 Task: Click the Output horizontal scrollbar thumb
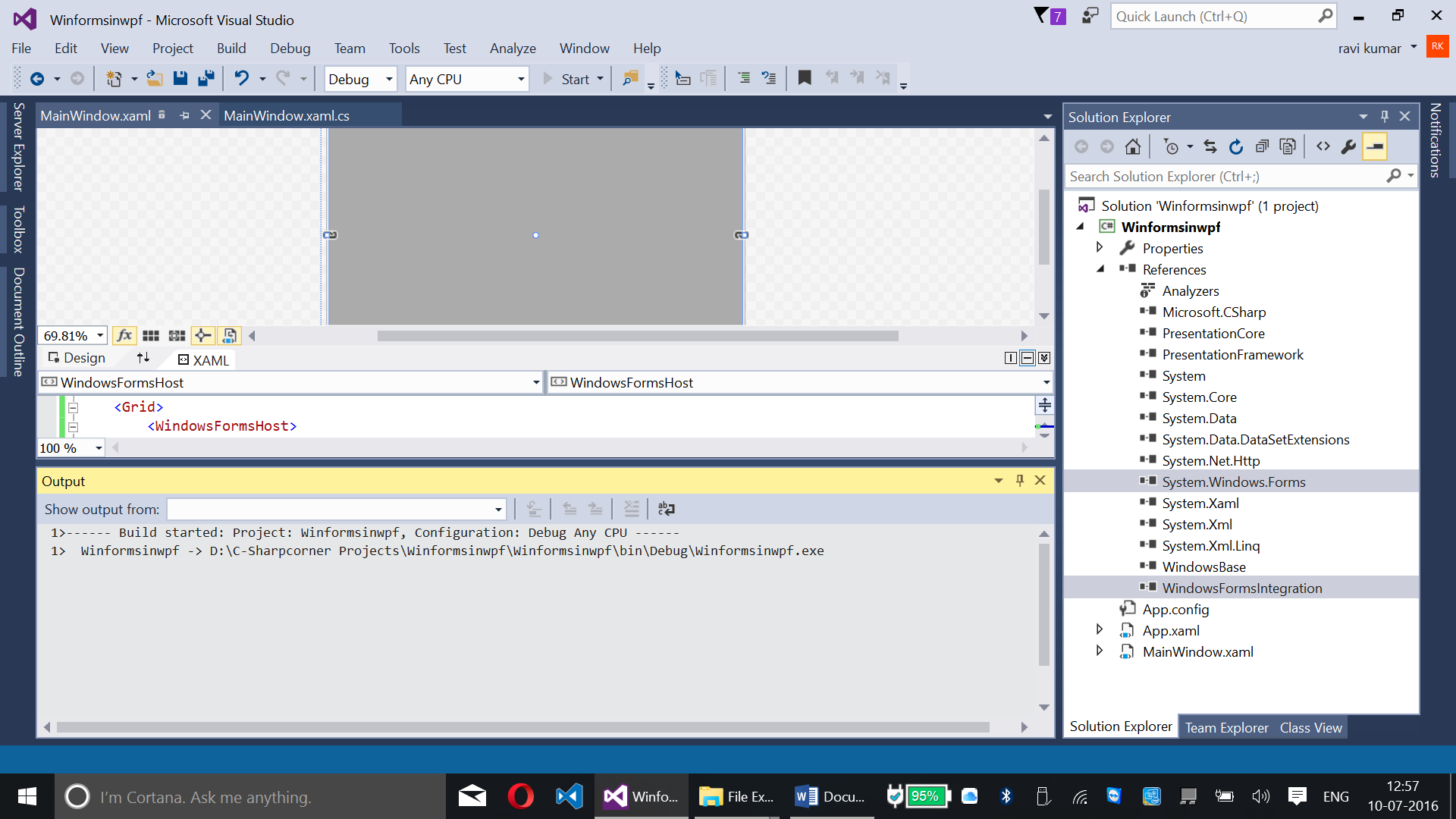click(523, 727)
